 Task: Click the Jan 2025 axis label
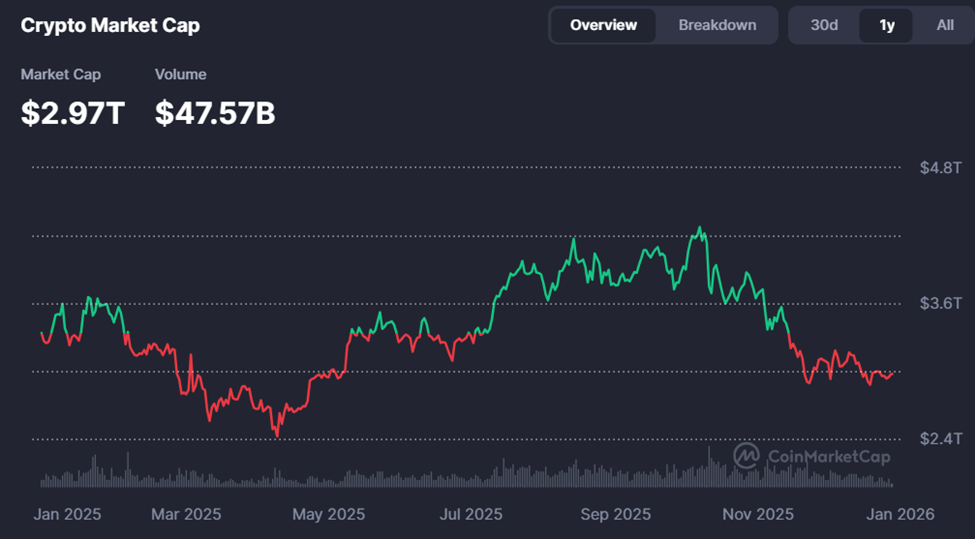[x=67, y=514]
